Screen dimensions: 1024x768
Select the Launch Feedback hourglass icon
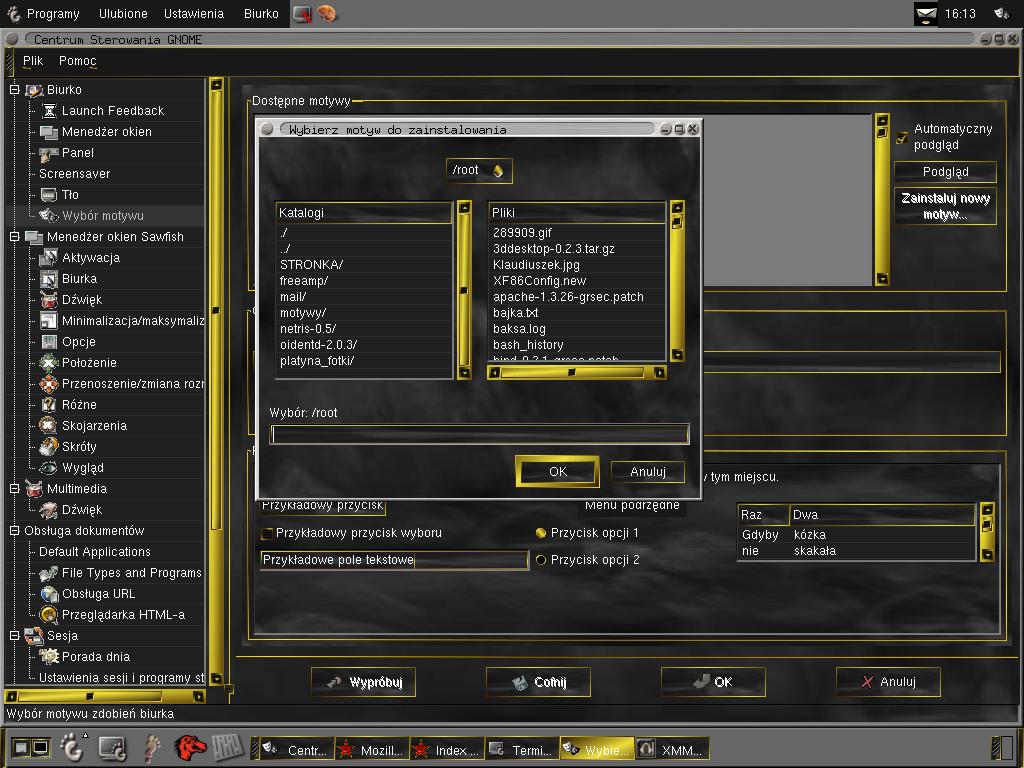pyautogui.click(x=49, y=110)
